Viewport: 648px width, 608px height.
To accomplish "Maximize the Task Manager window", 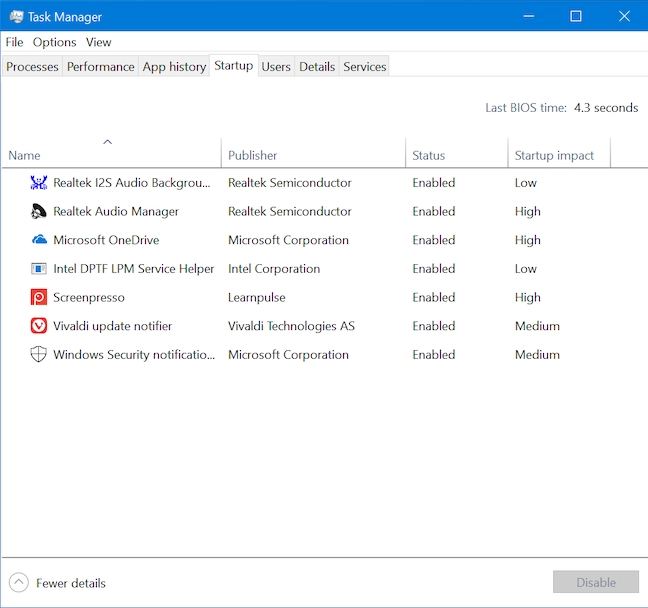I will (576, 16).
